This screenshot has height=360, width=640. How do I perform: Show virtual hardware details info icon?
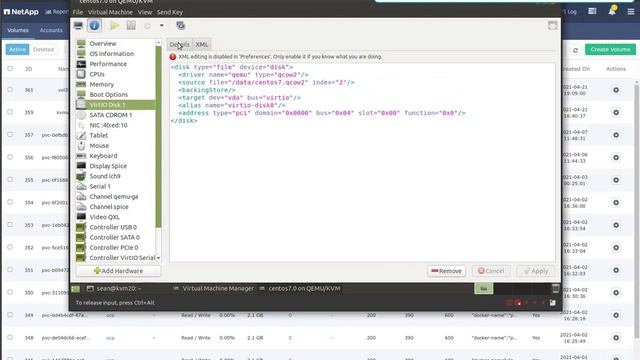point(94,26)
